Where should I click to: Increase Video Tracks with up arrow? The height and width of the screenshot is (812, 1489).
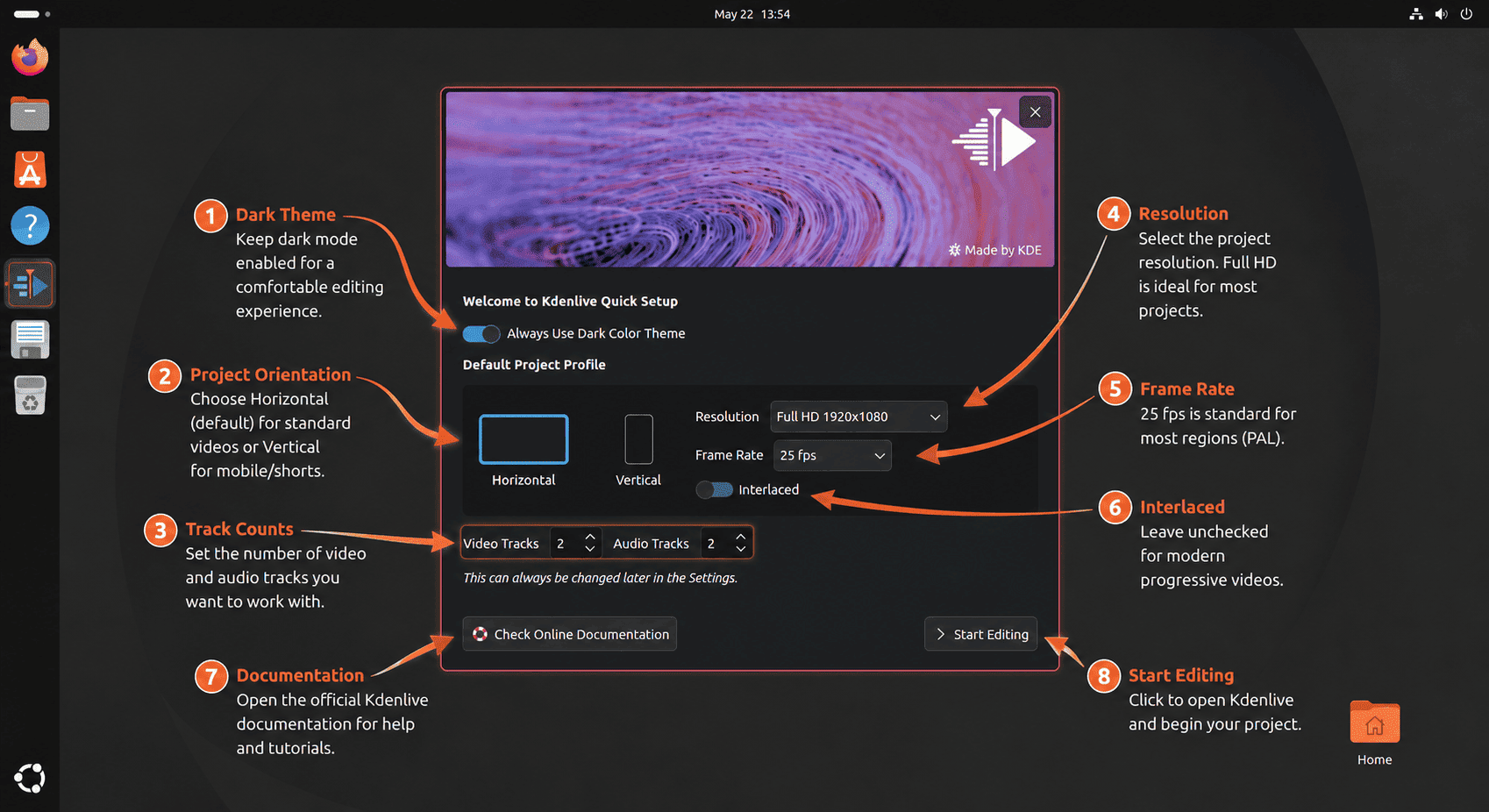point(590,537)
